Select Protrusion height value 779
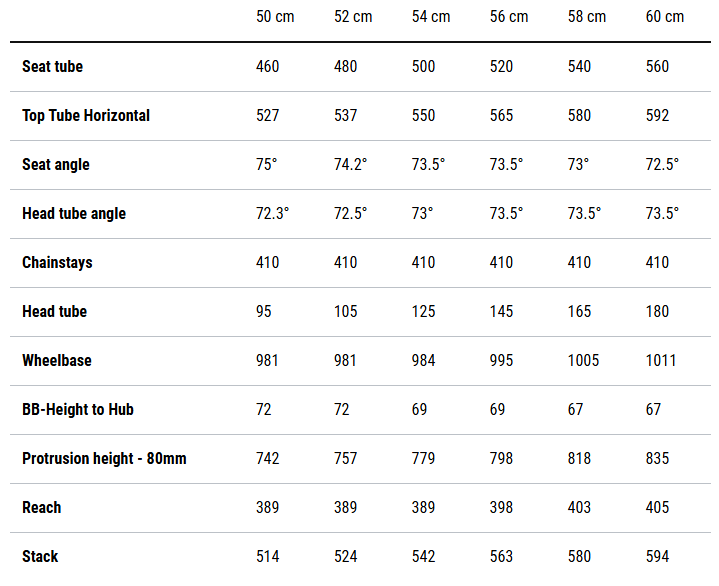Image resolution: width=719 pixels, height=586 pixels. tap(423, 459)
